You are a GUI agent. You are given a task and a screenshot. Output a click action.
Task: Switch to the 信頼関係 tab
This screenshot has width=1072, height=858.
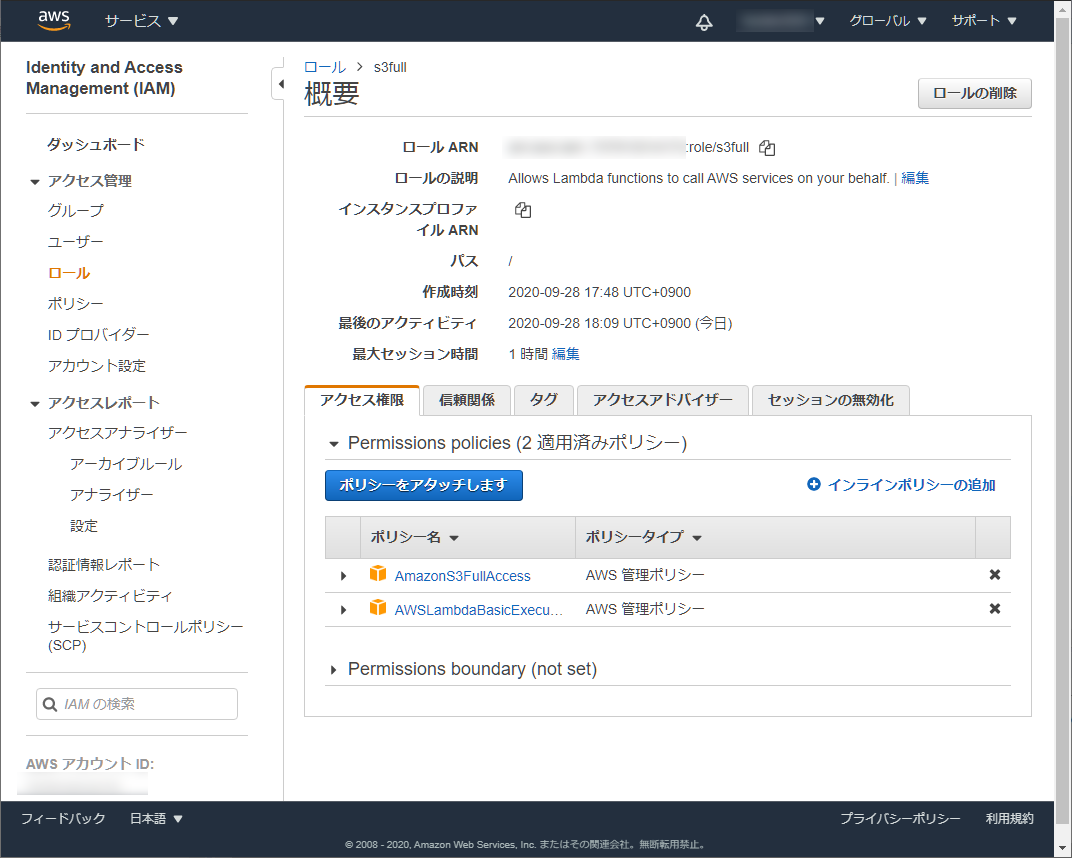tap(467, 400)
